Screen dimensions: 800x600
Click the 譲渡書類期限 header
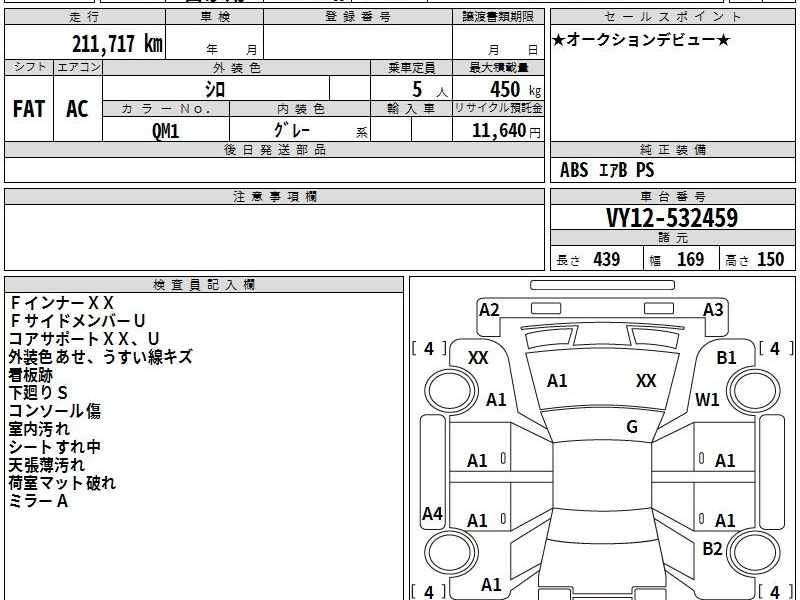click(498, 17)
